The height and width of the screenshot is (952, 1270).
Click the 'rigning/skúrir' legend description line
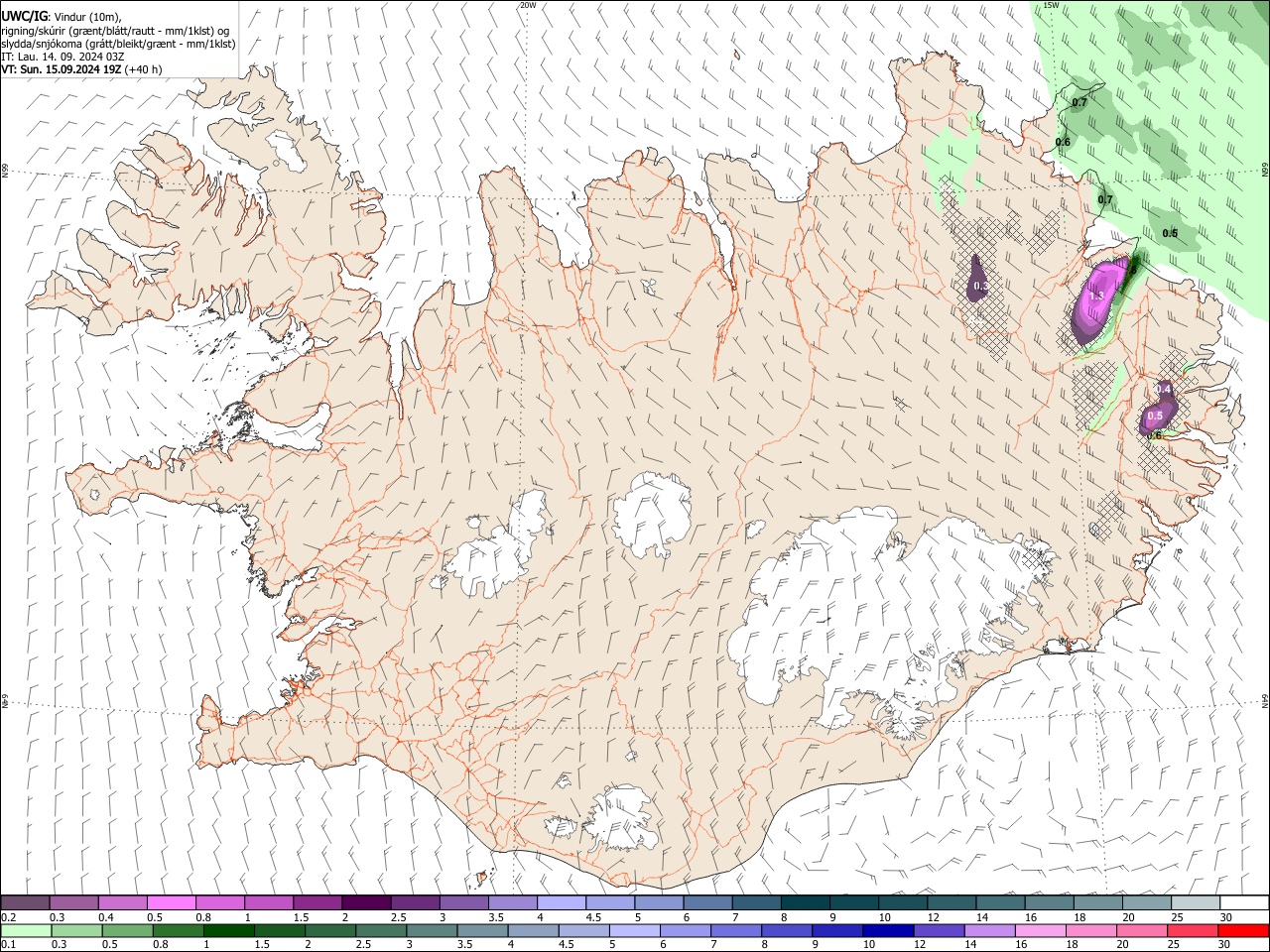click(114, 31)
